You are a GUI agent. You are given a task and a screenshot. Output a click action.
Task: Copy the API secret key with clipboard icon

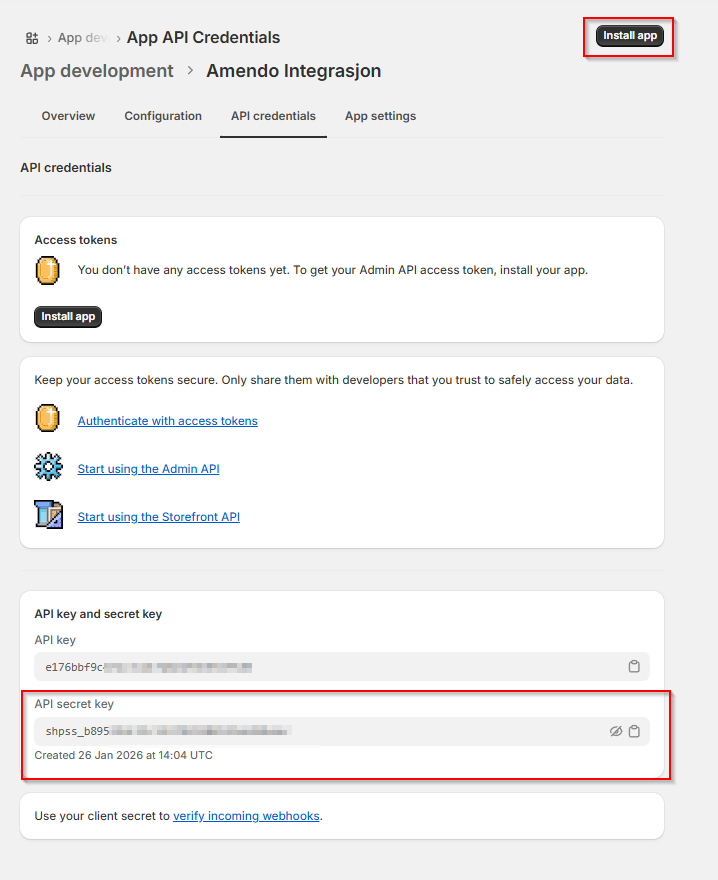tap(634, 731)
